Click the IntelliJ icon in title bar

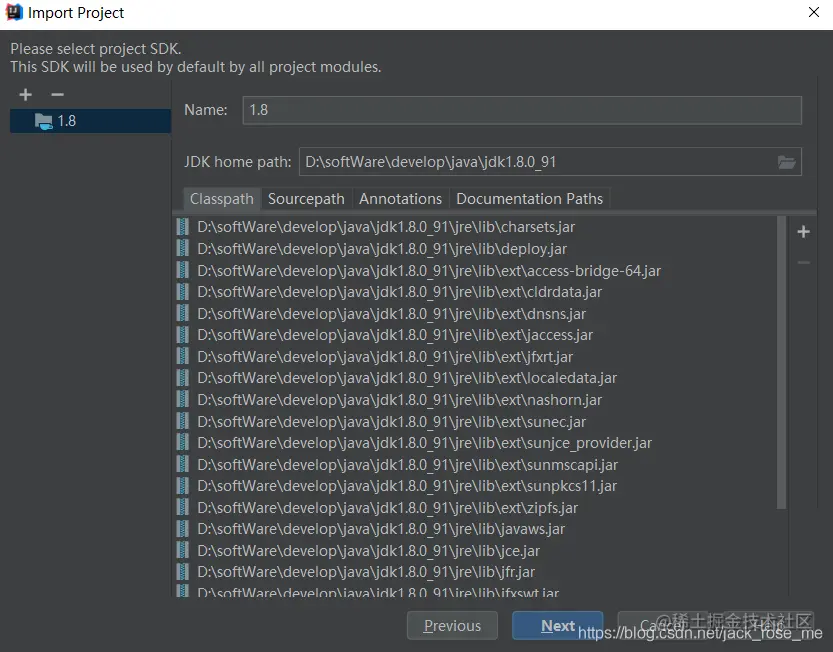14,12
